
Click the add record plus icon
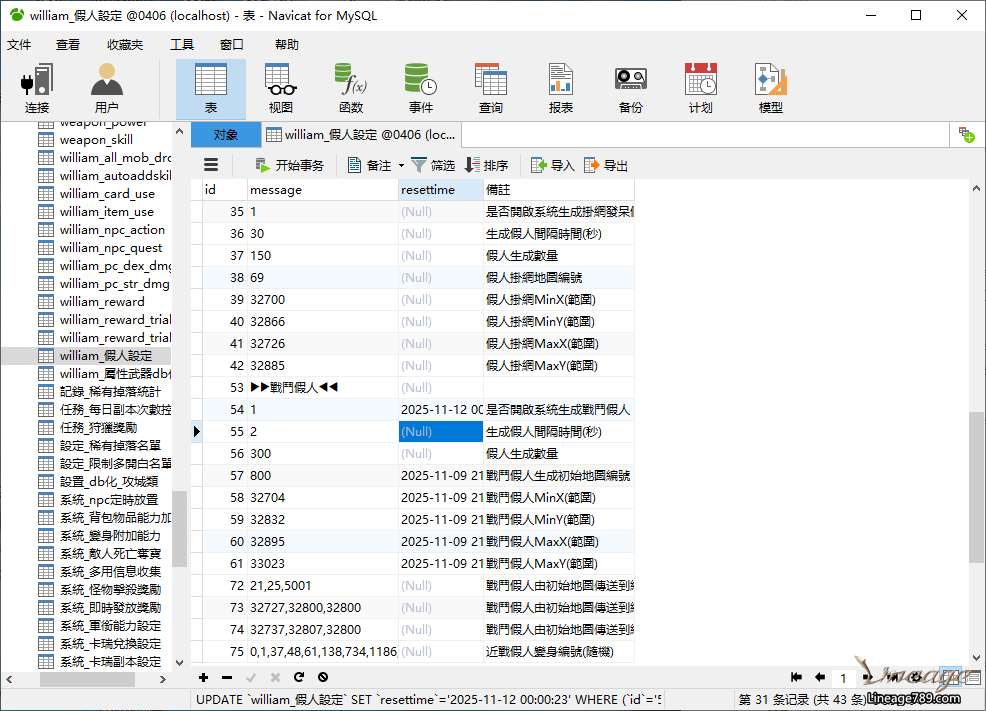pos(204,677)
